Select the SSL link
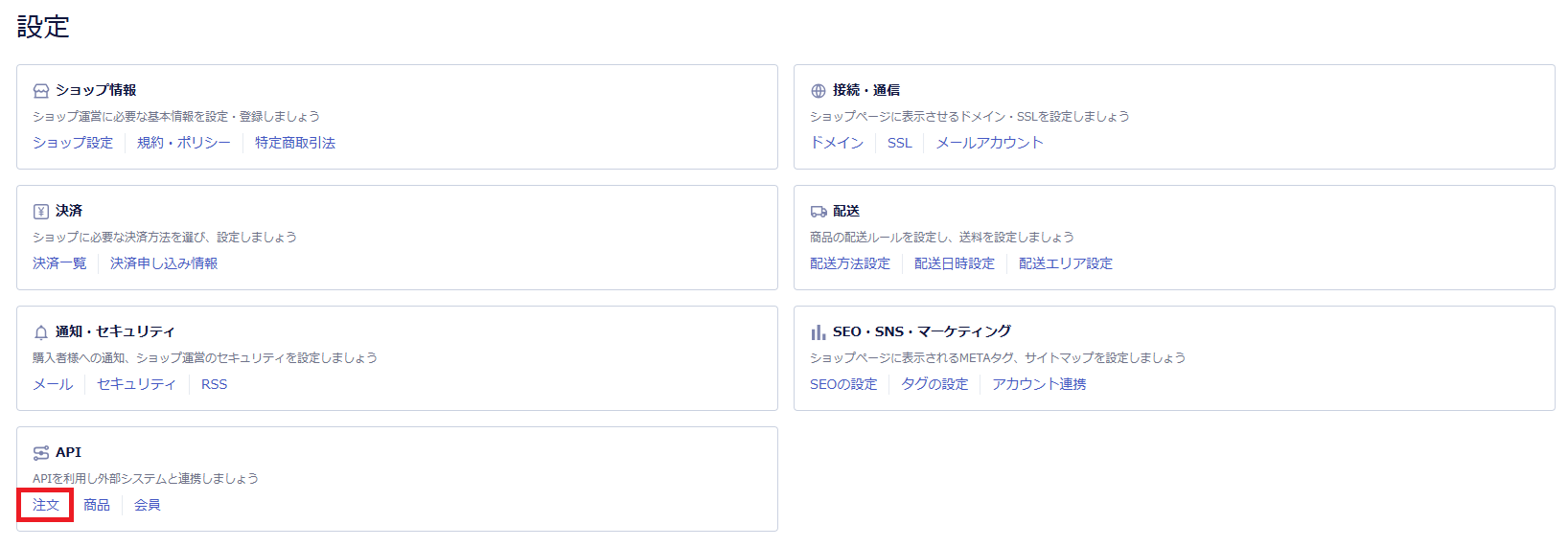 click(899, 143)
